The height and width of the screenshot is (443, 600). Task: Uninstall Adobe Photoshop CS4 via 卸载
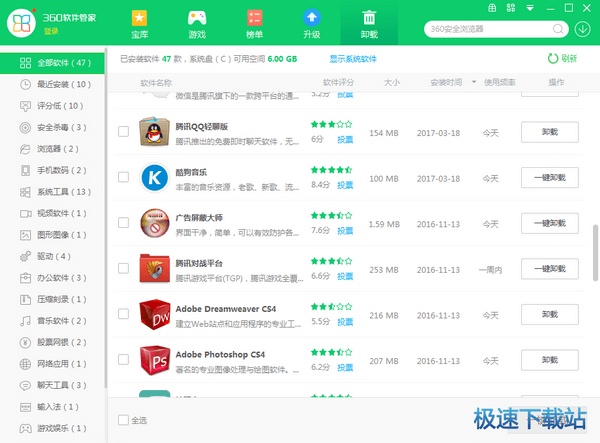point(549,360)
